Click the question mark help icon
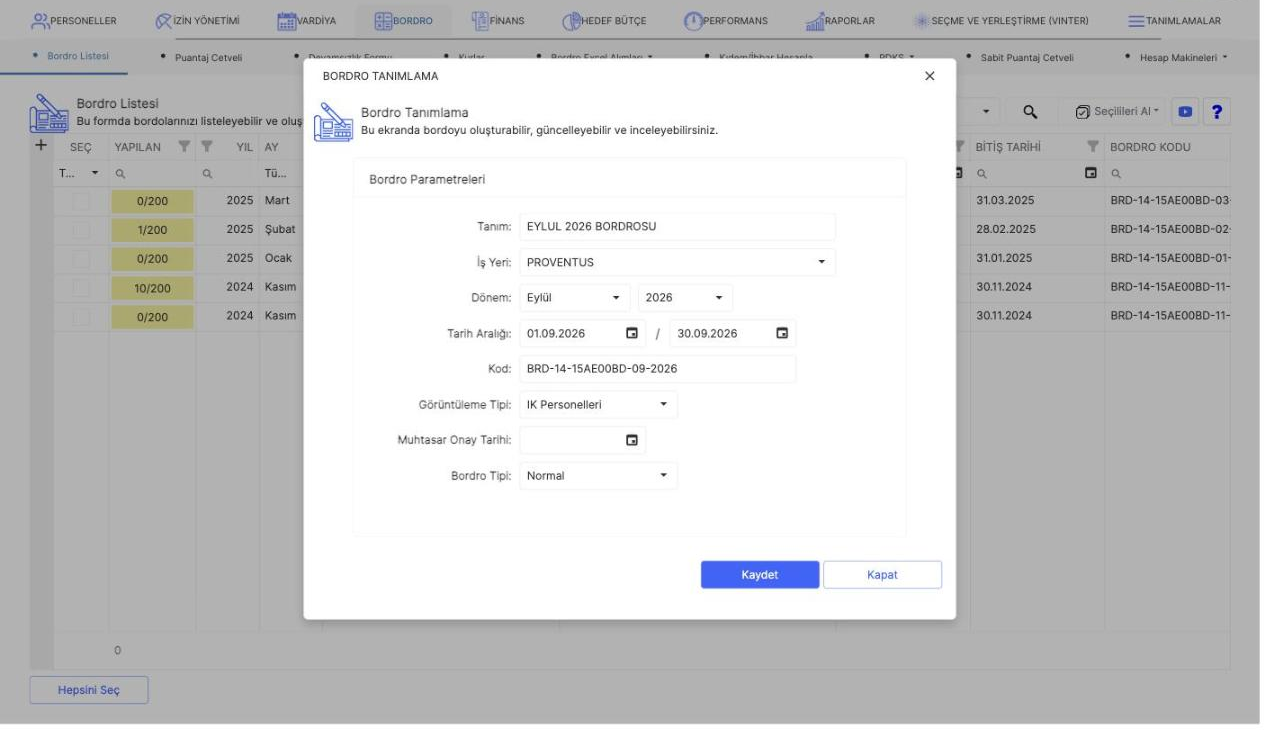Screen dimensions: 1270x735 1215,110
